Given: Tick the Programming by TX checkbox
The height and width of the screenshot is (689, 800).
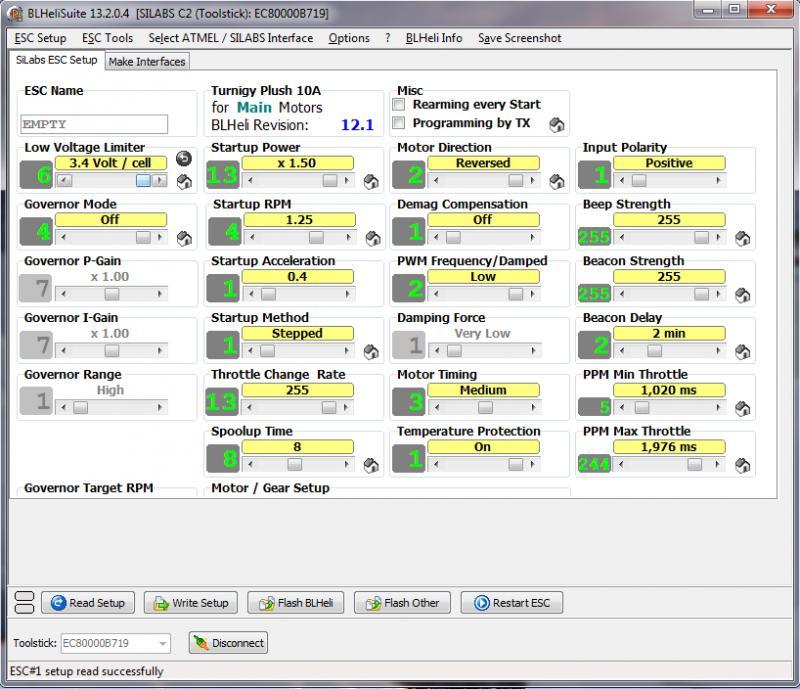Looking at the screenshot, I should click(x=400, y=124).
